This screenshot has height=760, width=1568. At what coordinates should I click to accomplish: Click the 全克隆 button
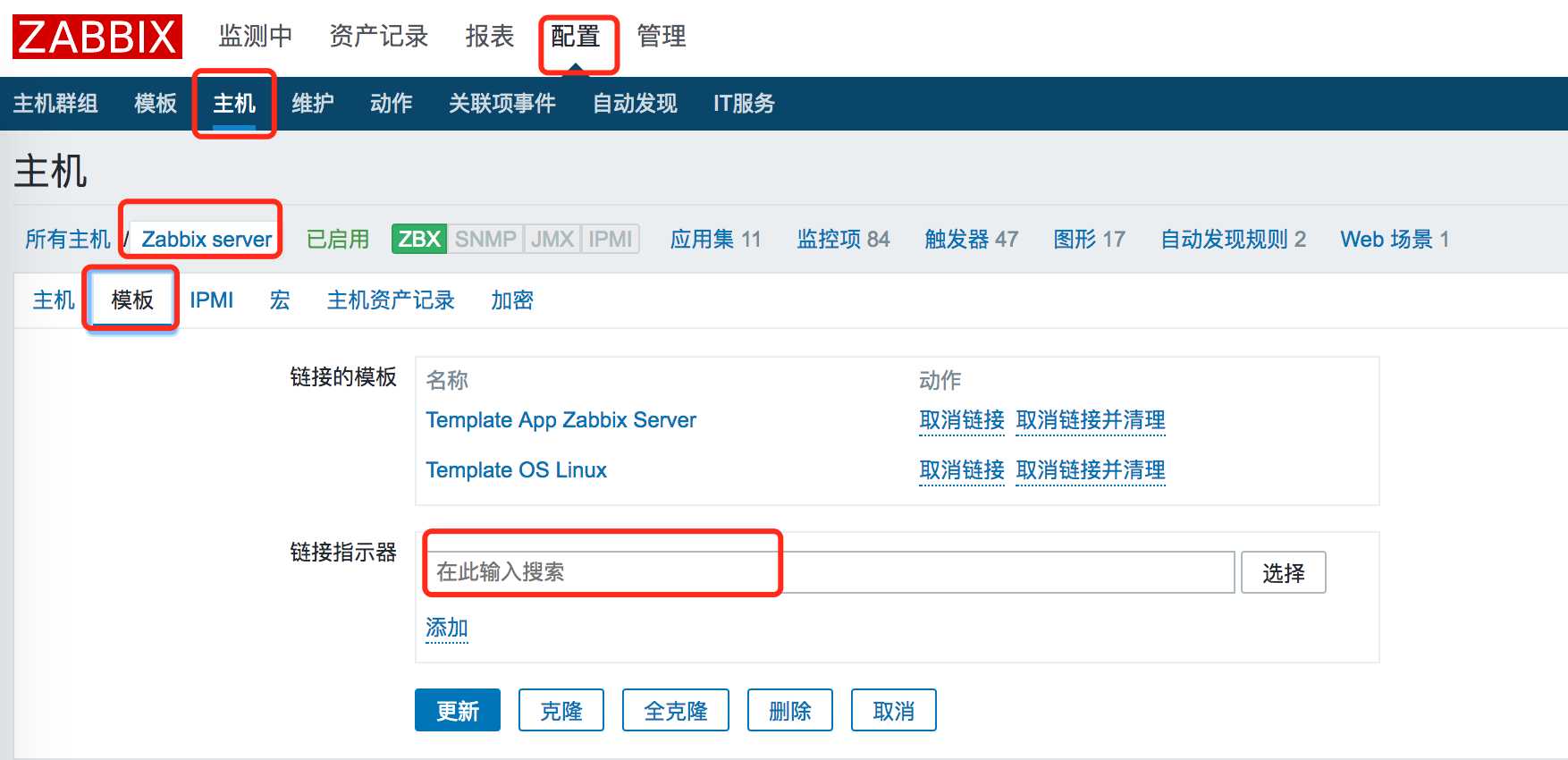(x=676, y=711)
